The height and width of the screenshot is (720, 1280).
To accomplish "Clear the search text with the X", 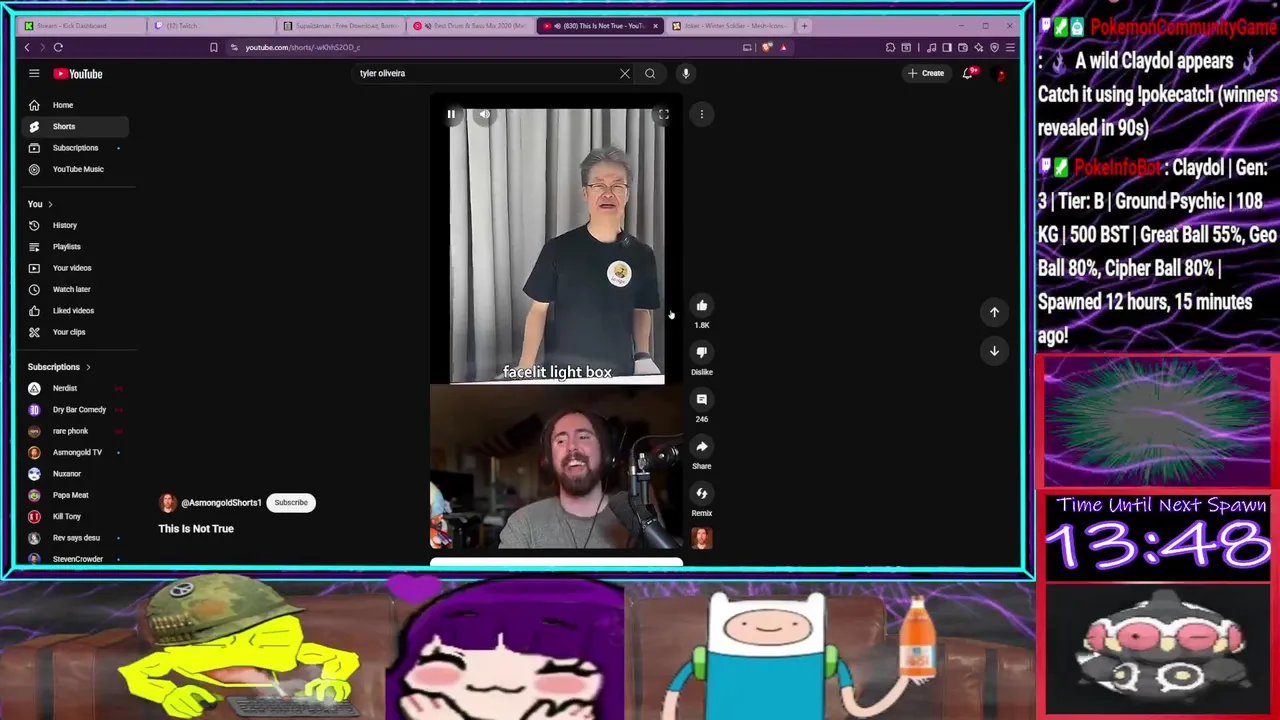I will pyautogui.click(x=625, y=73).
